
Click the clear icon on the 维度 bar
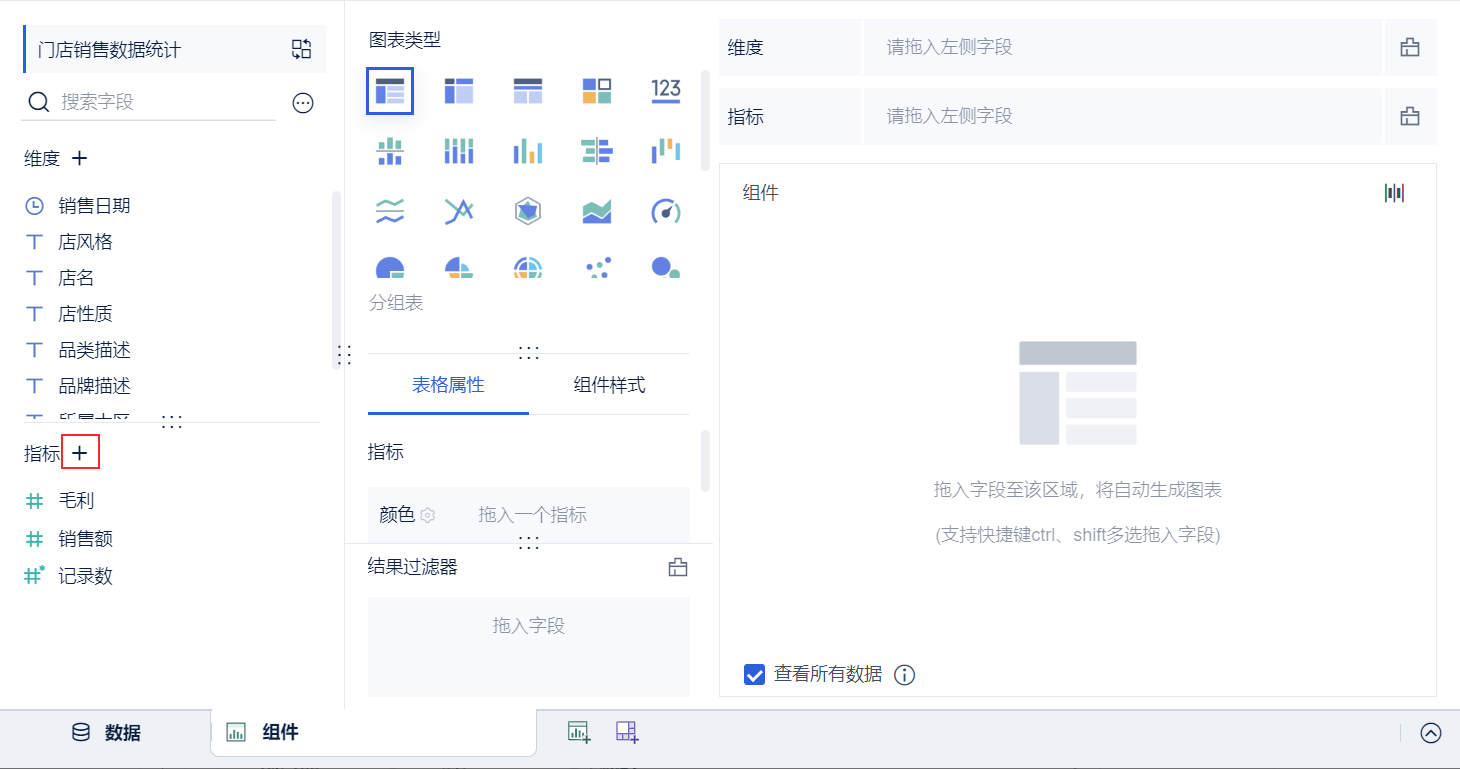tap(1410, 47)
